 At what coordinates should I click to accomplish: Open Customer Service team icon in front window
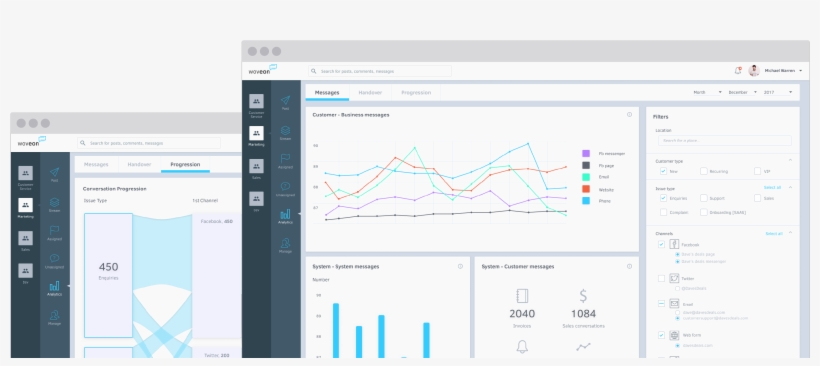256,101
